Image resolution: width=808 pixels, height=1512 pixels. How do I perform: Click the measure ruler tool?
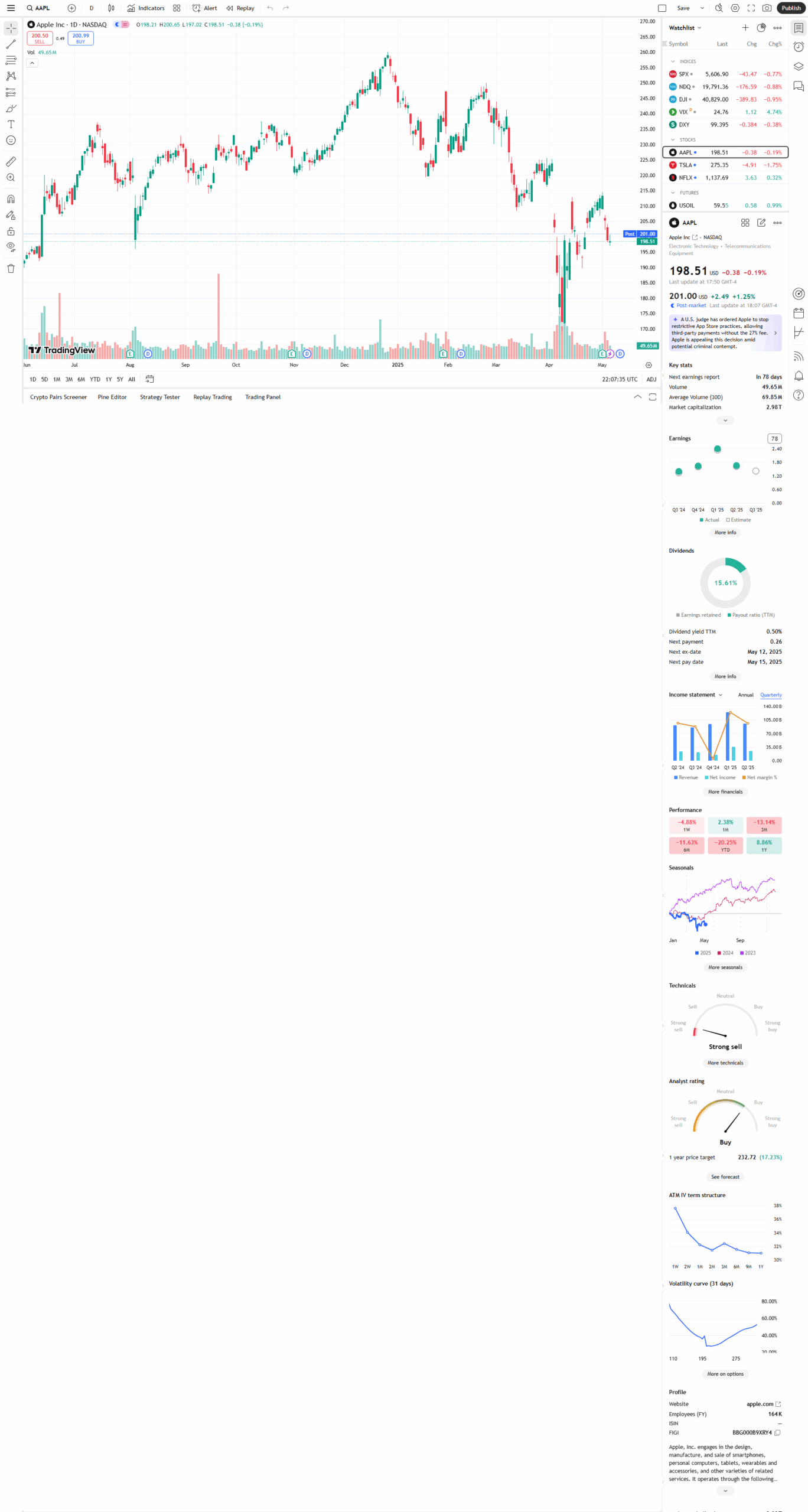click(11, 161)
